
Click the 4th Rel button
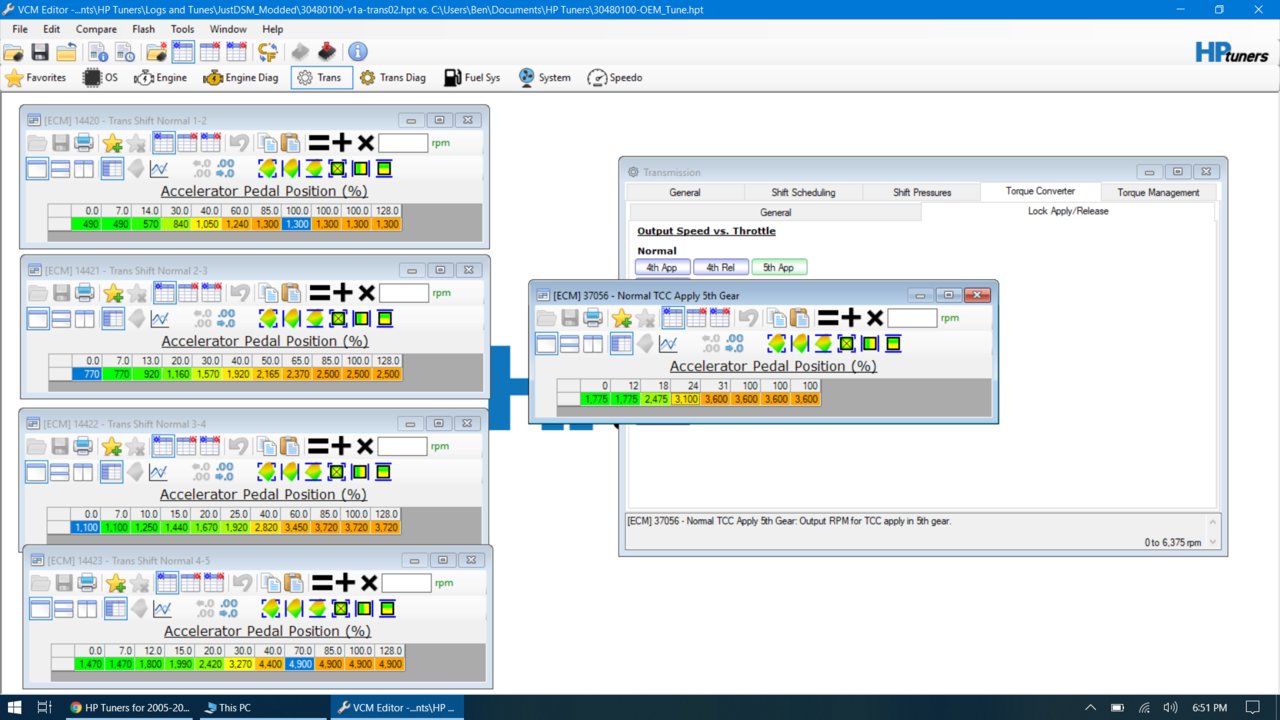tap(720, 267)
